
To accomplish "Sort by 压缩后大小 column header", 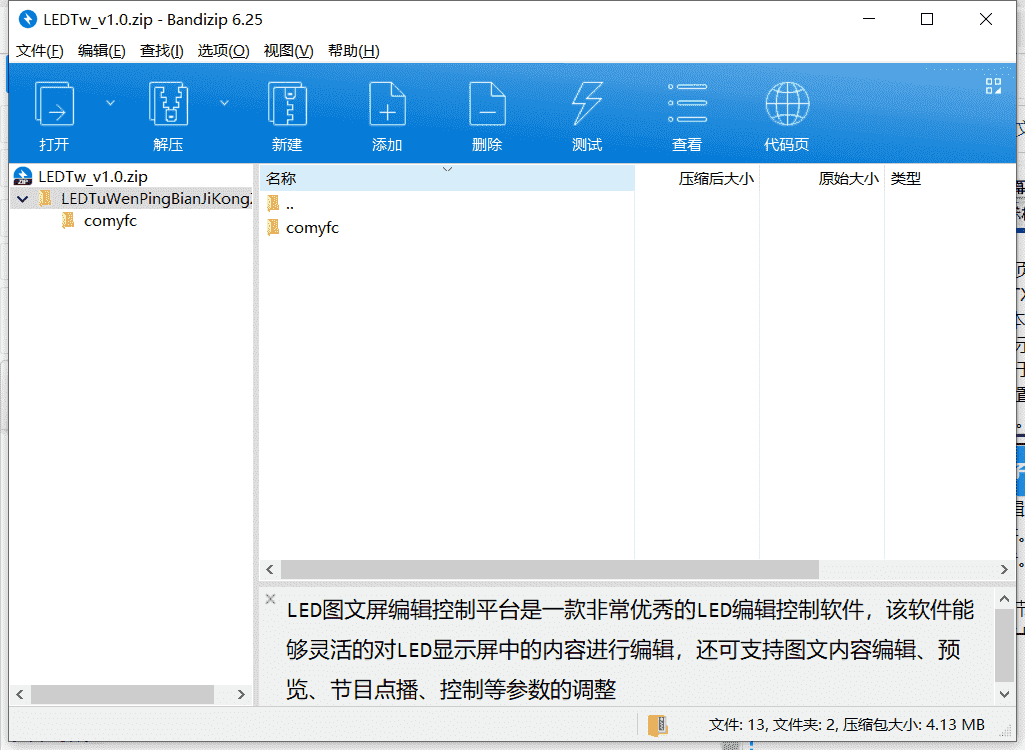I will click(697, 178).
